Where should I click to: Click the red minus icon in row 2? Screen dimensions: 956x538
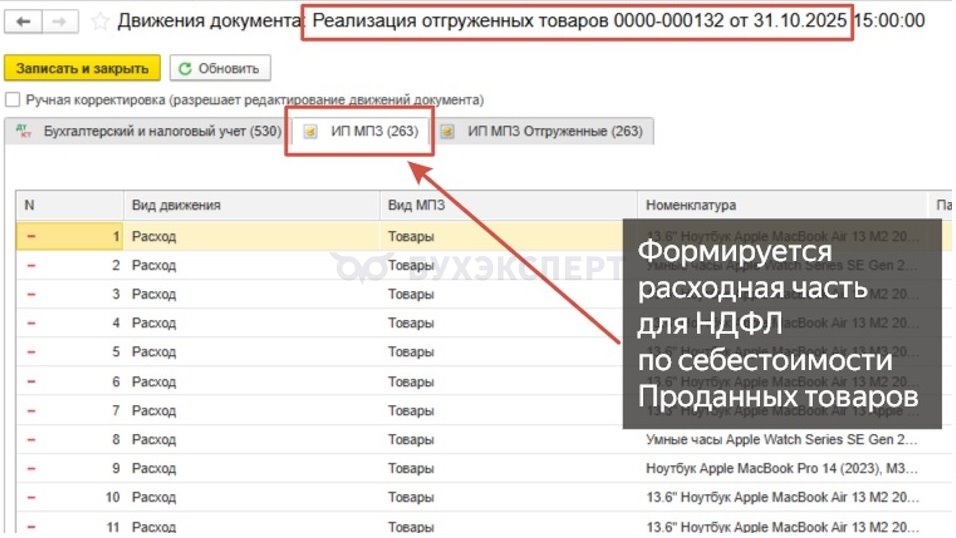point(31,265)
